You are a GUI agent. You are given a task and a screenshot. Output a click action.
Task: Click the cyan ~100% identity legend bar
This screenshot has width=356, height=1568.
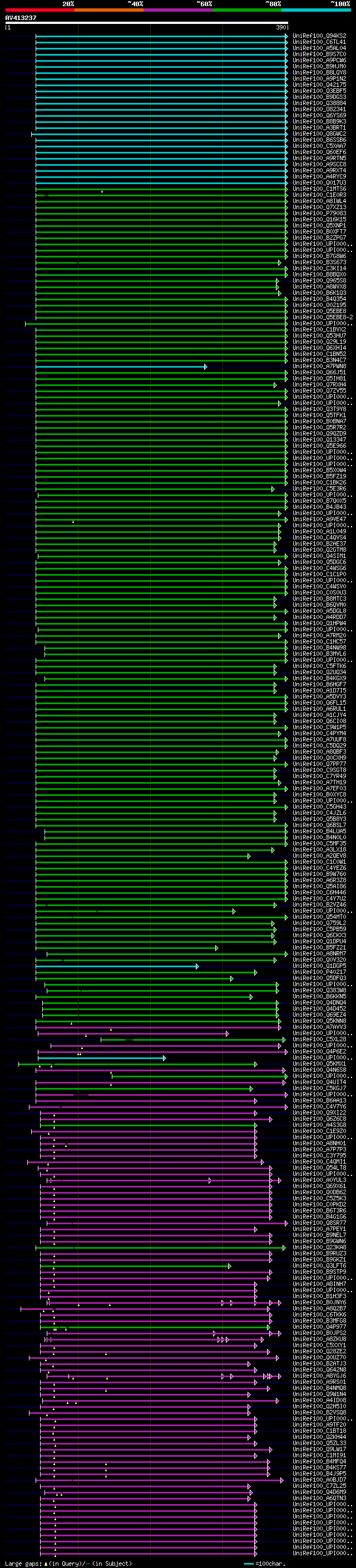(x=317, y=10)
